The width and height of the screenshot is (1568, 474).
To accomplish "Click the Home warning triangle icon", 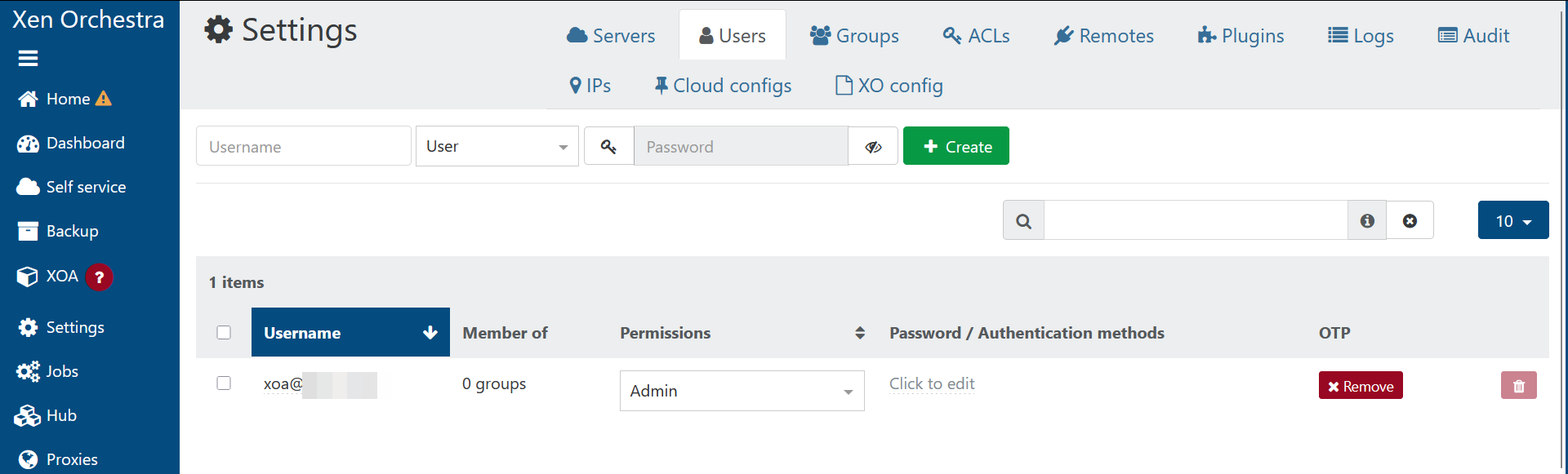I will click(x=104, y=99).
